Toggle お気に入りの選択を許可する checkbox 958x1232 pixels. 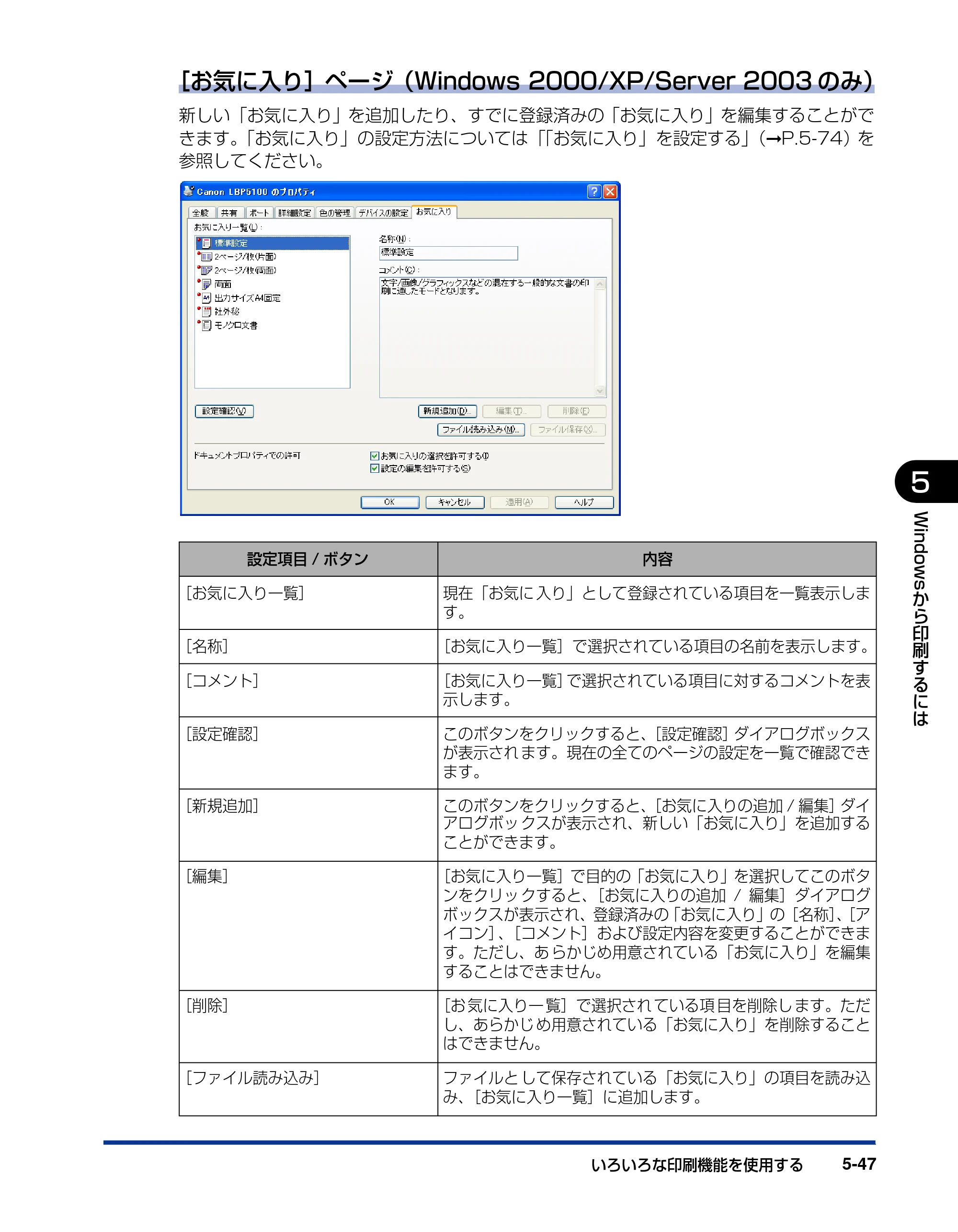click(374, 456)
